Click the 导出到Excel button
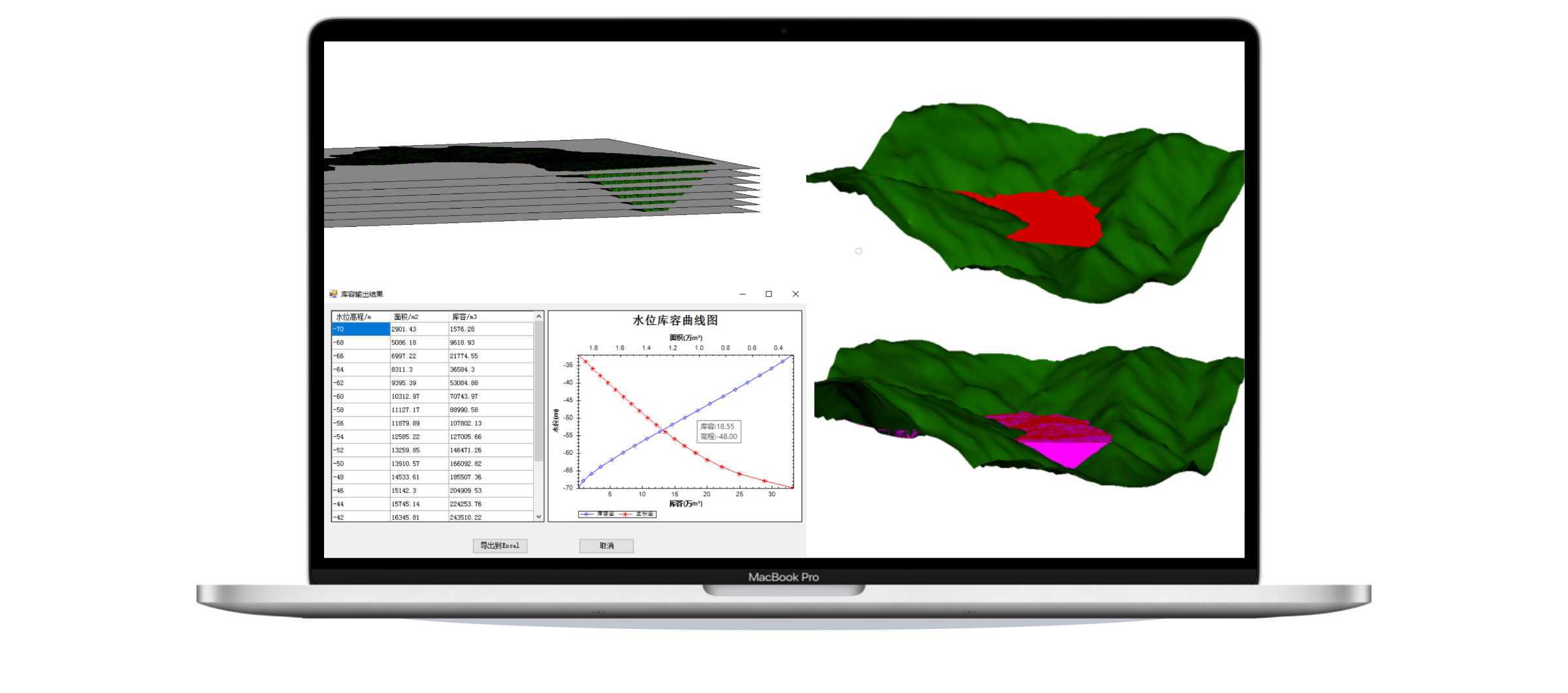This screenshot has height=693, width=1568. click(x=500, y=546)
